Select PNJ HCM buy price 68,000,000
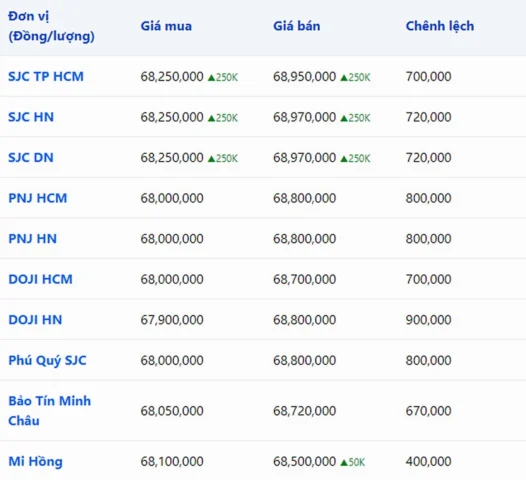This screenshot has width=526, height=480. [172, 199]
